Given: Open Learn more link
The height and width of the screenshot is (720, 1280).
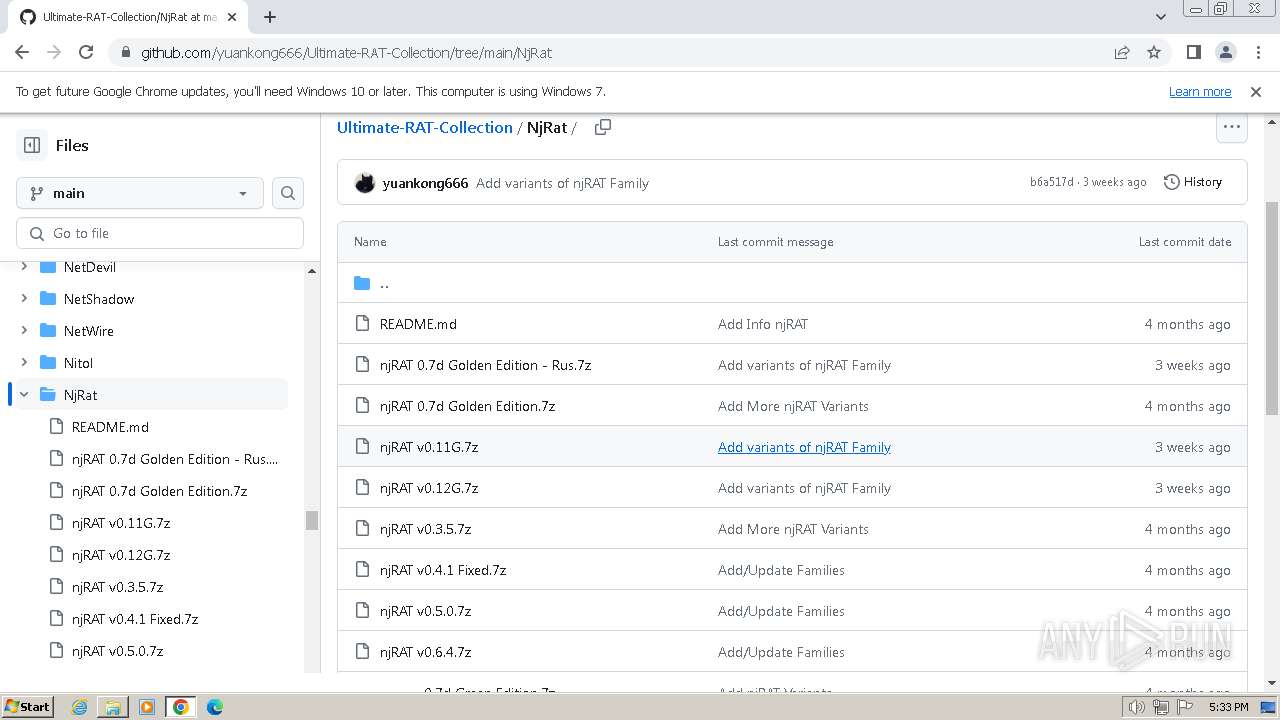Looking at the screenshot, I should tap(1200, 91).
